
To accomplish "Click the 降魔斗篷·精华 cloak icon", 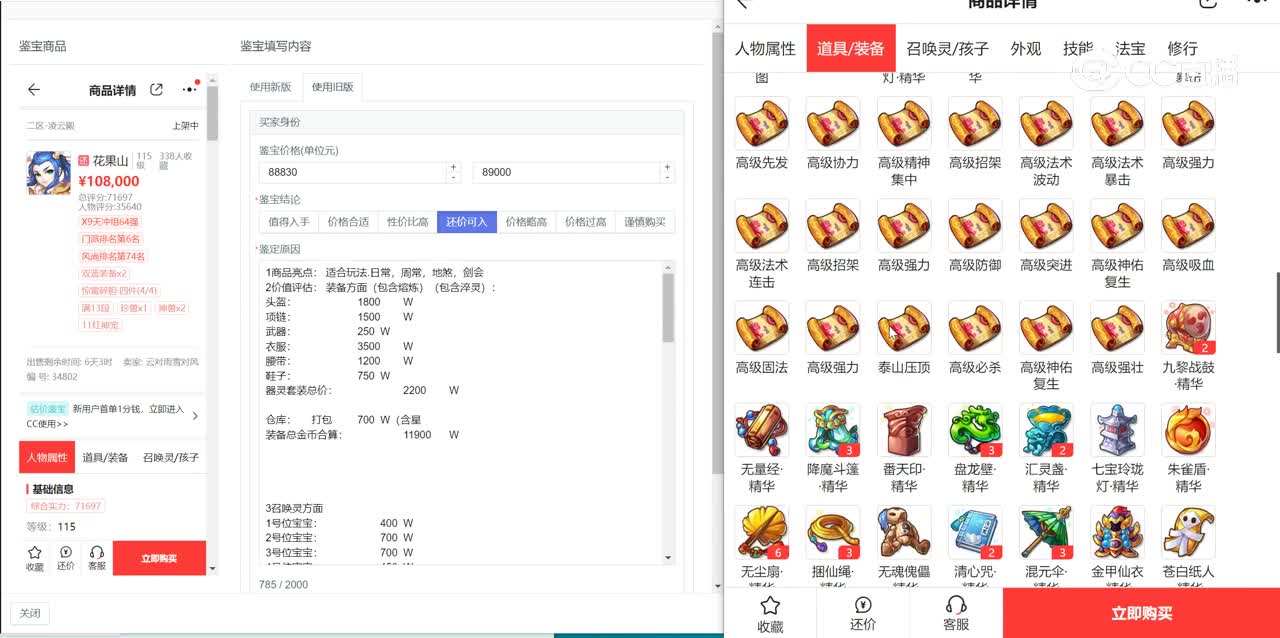I will [x=833, y=430].
